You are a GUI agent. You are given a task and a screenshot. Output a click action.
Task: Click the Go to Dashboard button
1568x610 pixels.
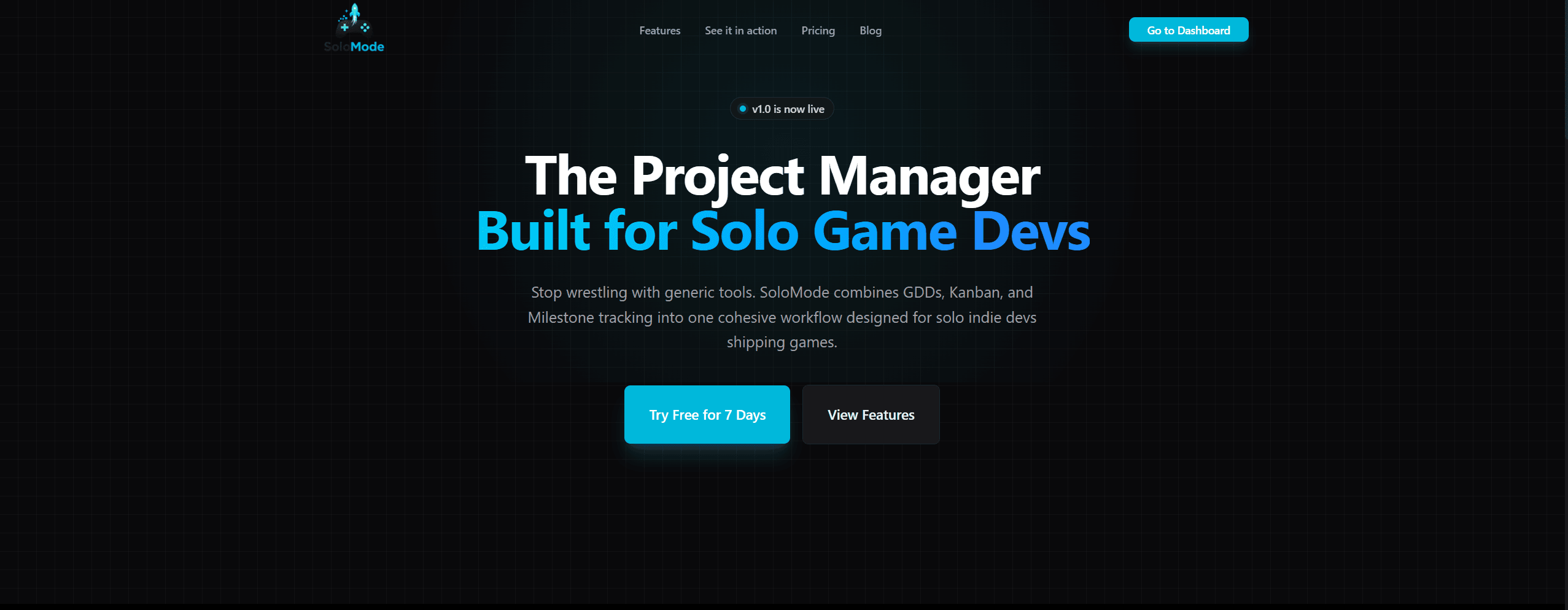1188,30
